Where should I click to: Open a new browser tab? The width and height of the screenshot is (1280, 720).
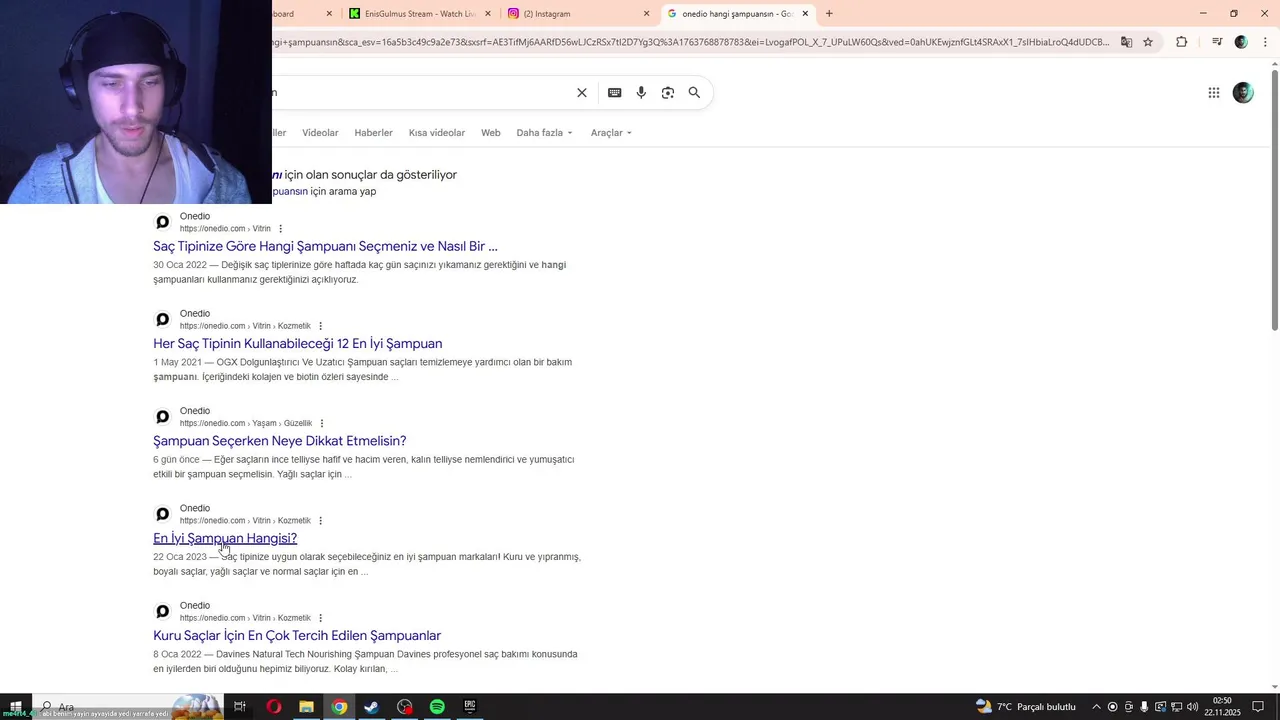pyautogui.click(x=829, y=14)
